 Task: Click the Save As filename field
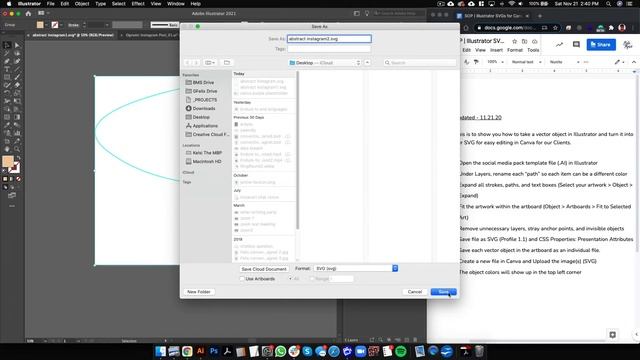pos(329,39)
